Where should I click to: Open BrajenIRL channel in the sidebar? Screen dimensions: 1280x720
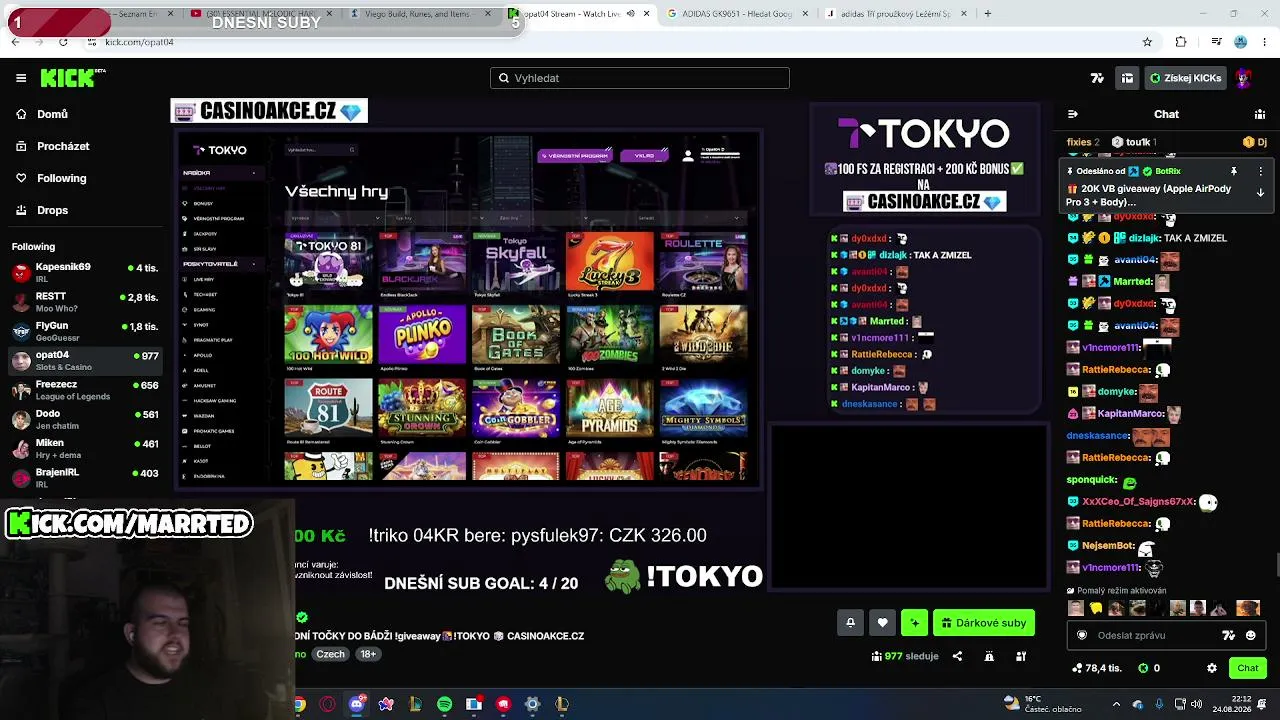click(x=85, y=477)
